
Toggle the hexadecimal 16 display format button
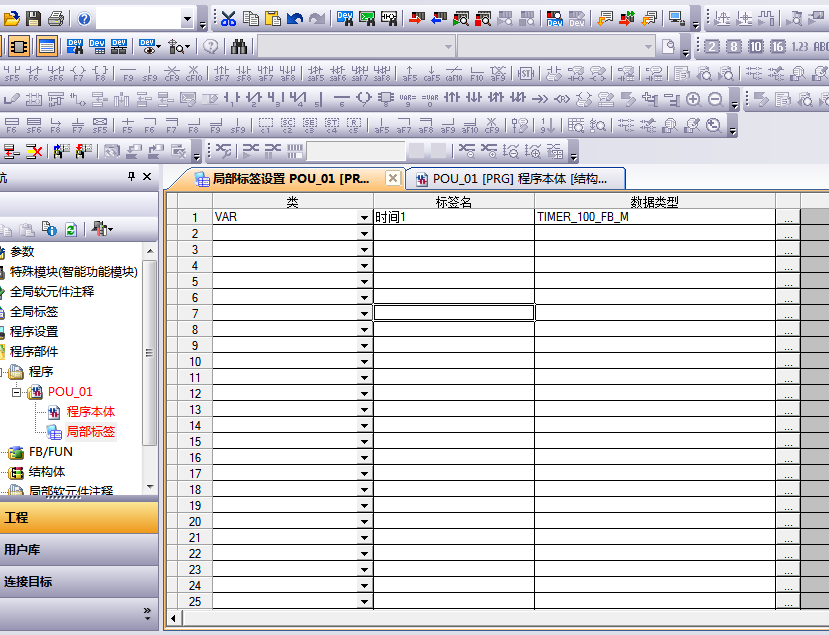[x=776, y=46]
